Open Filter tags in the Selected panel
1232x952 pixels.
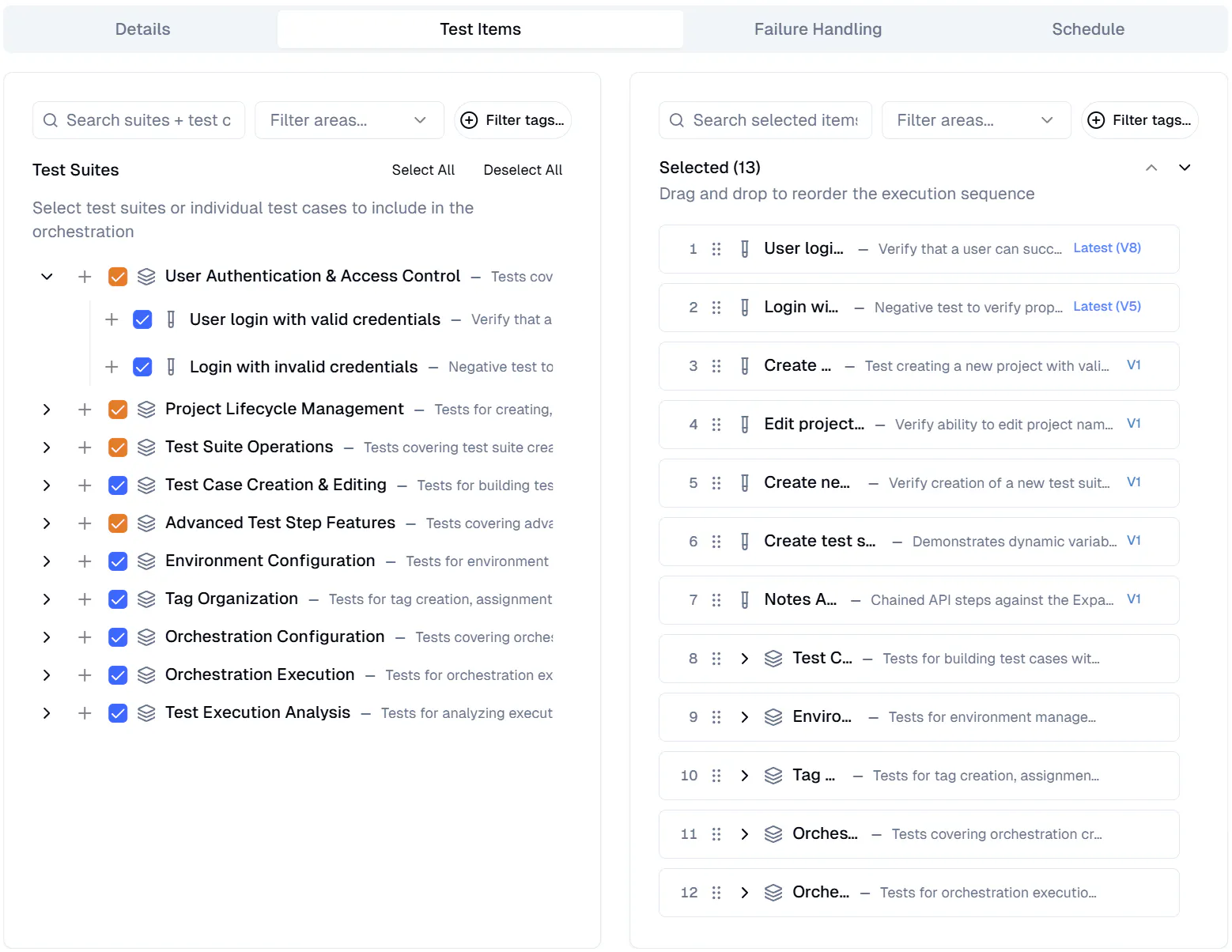[x=1139, y=120]
